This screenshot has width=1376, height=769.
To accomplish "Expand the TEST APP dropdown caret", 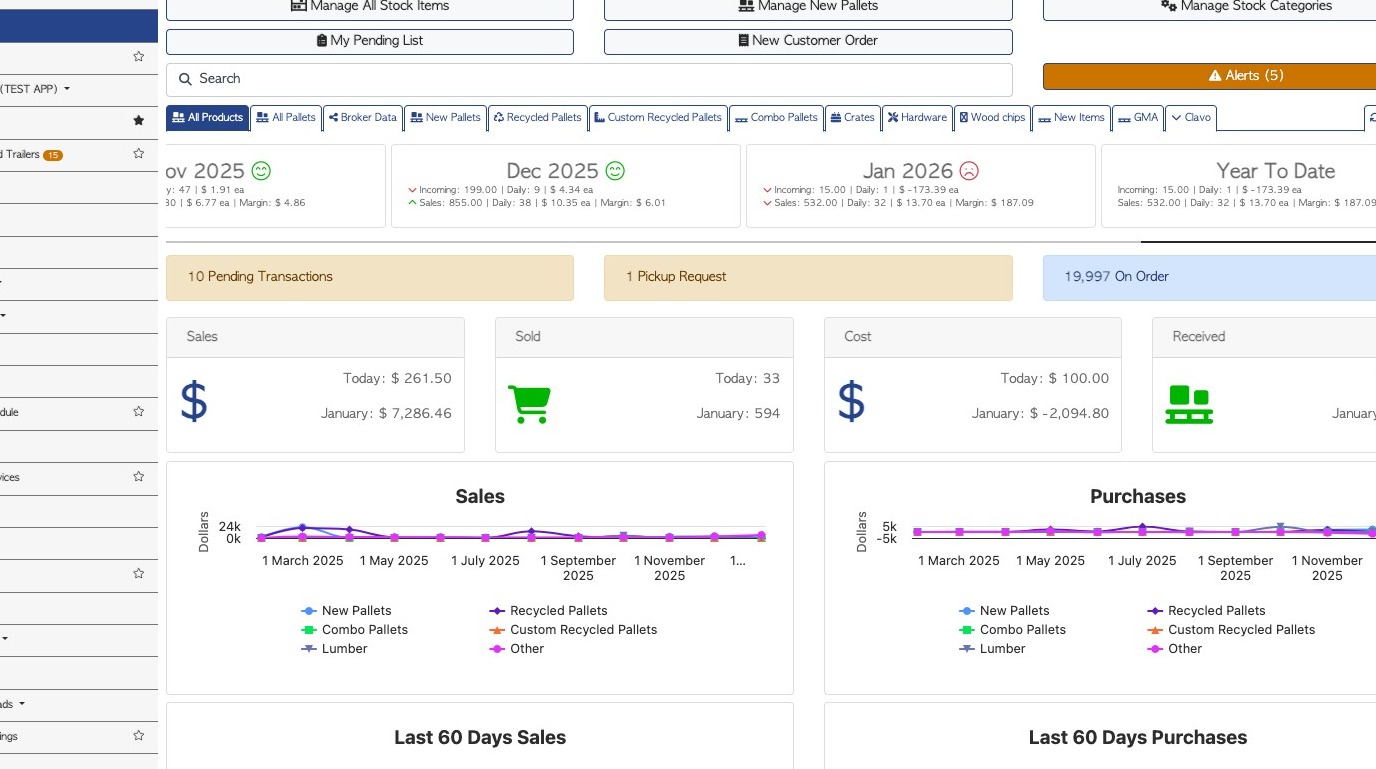I will pyautogui.click(x=67, y=89).
